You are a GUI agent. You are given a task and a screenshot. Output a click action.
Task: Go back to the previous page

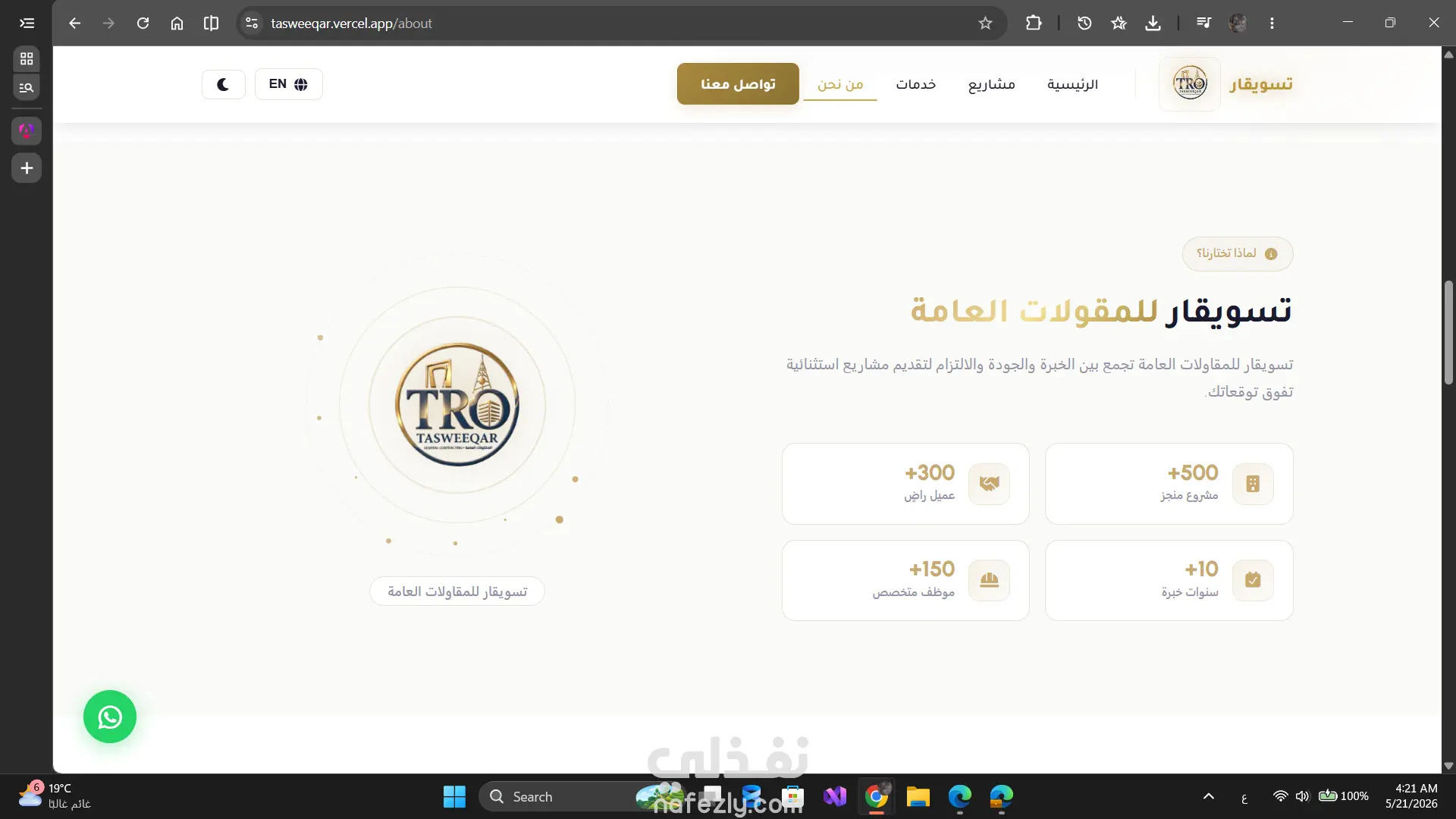(74, 23)
